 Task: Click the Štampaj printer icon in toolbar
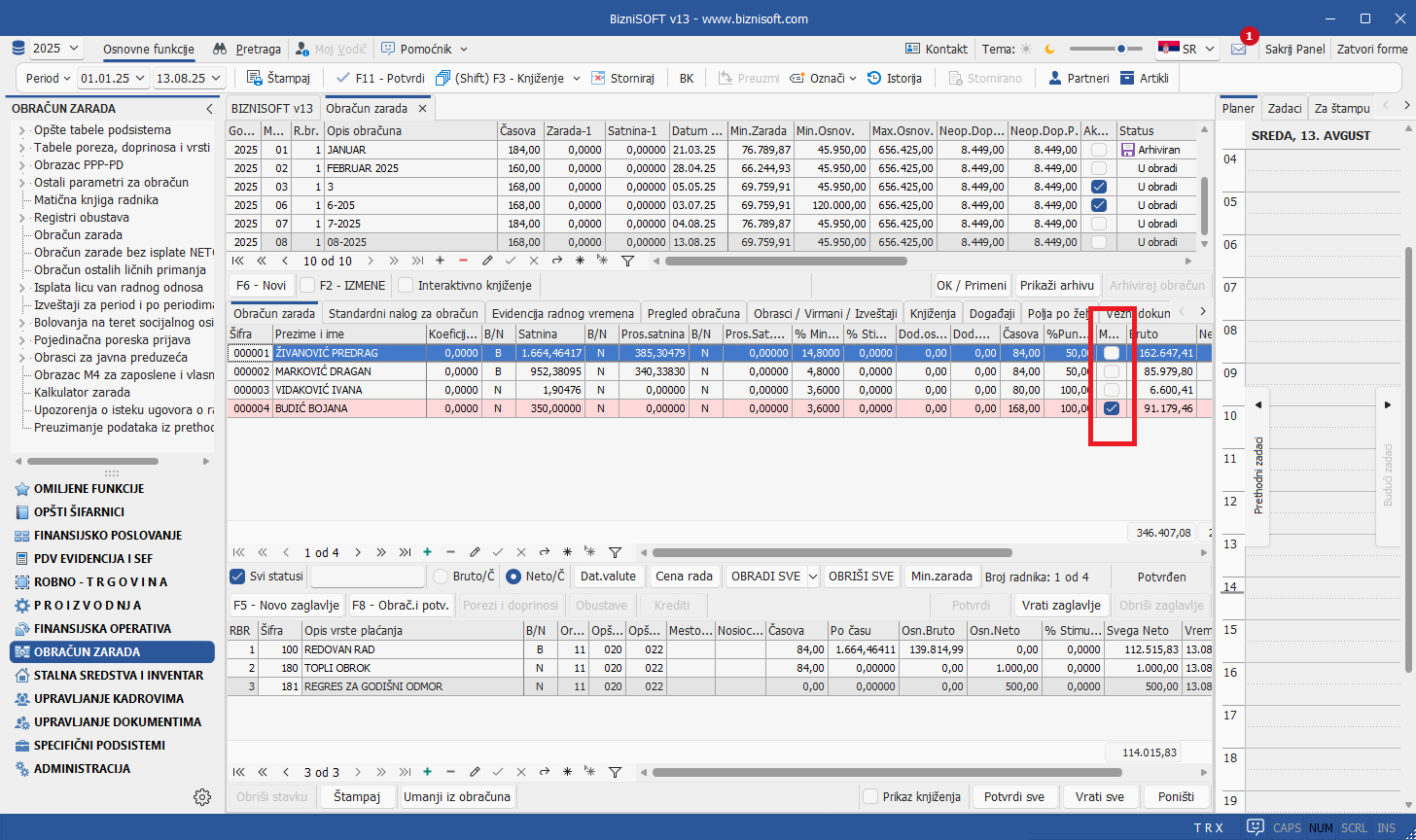coord(254,78)
